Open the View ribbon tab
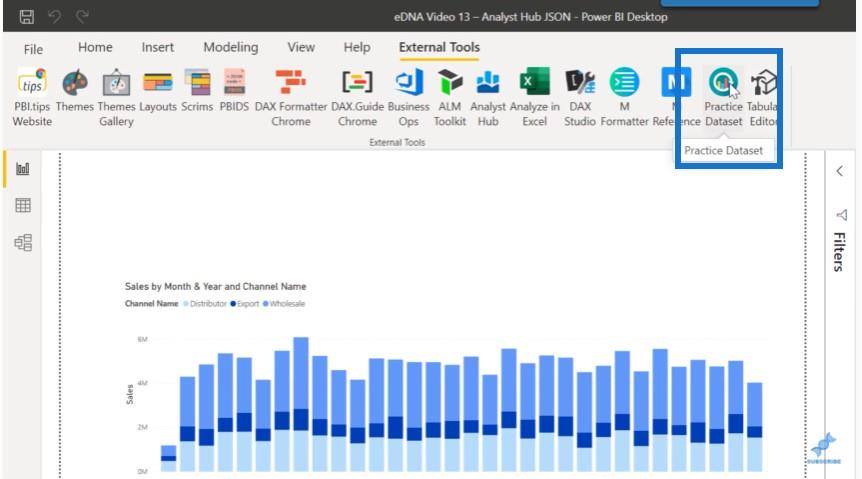 click(301, 47)
